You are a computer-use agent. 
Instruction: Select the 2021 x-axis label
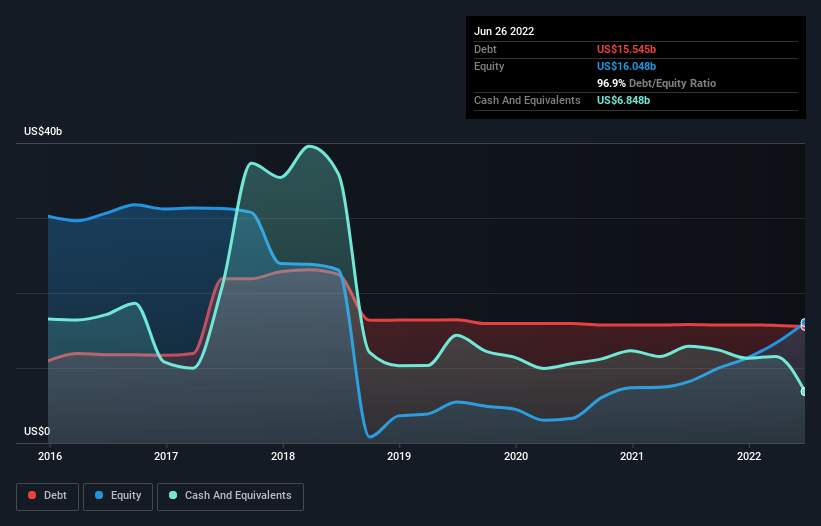(x=632, y=456)
